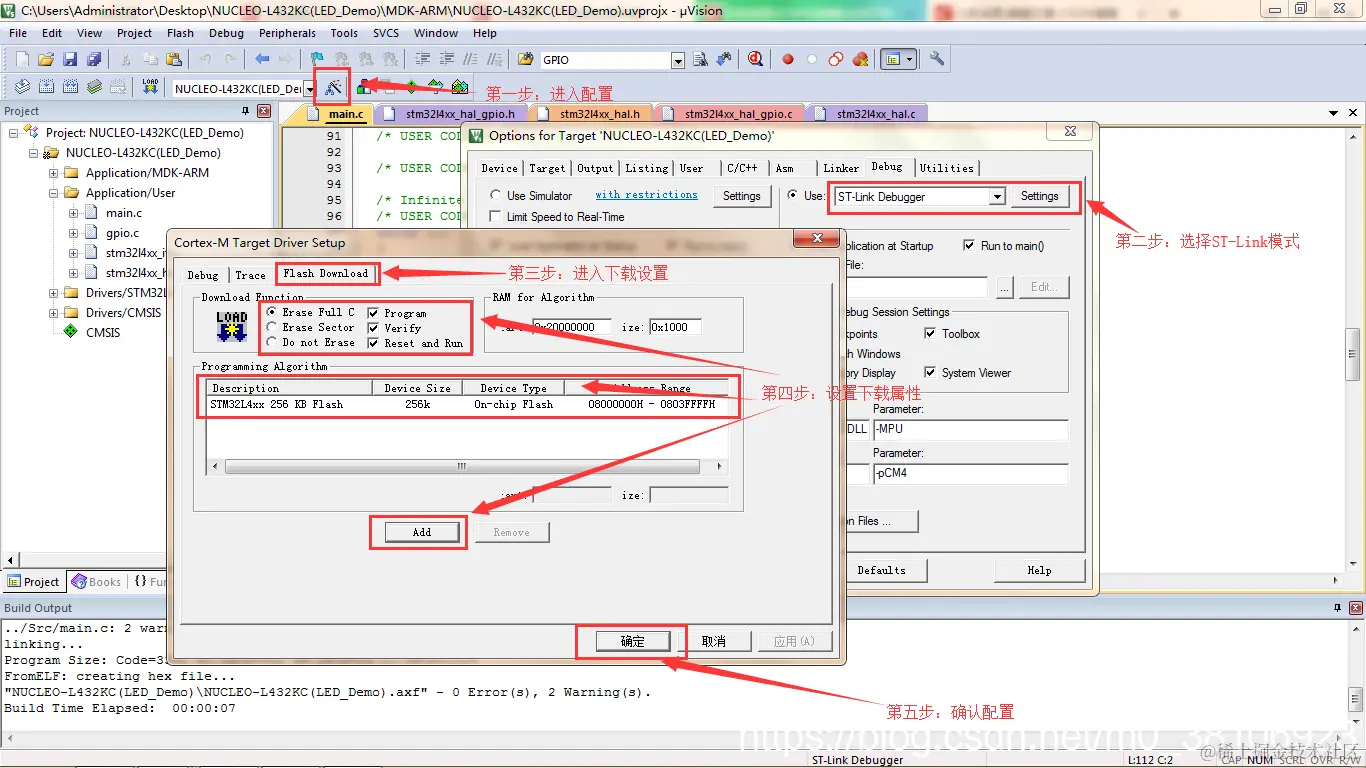Expand the Application/MDK-ARM folder
The height and width of the screenshot is (768, 1366).
pyautogui.click(x=54, y=173)
